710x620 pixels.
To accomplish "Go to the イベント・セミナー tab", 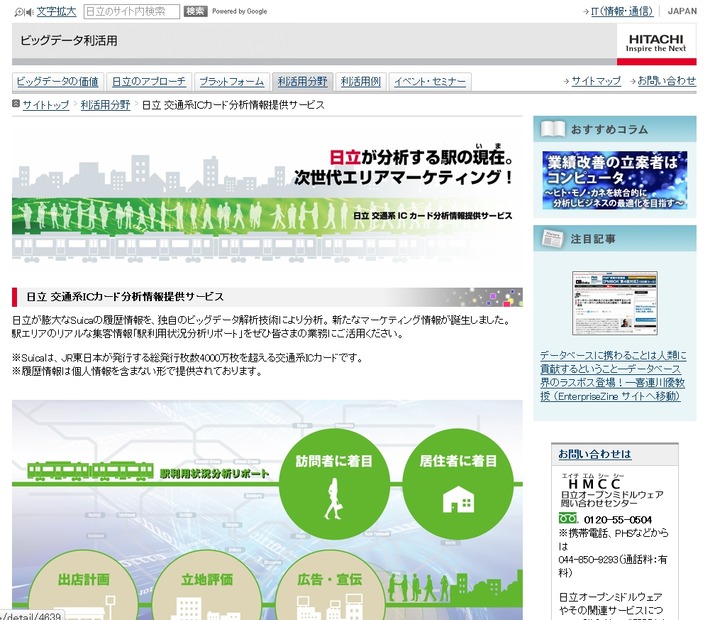I will pos(430,82).
